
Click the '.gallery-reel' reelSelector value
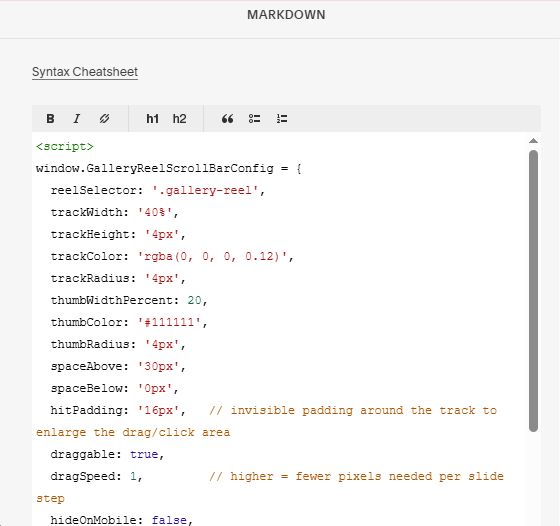205,190
